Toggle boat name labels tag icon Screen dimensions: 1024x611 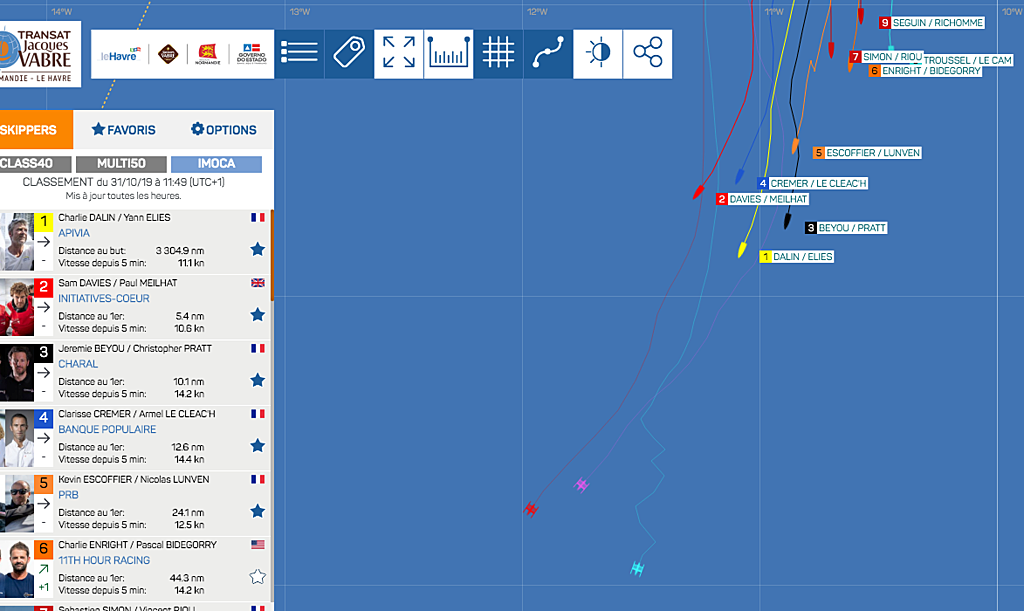(349, 54)
